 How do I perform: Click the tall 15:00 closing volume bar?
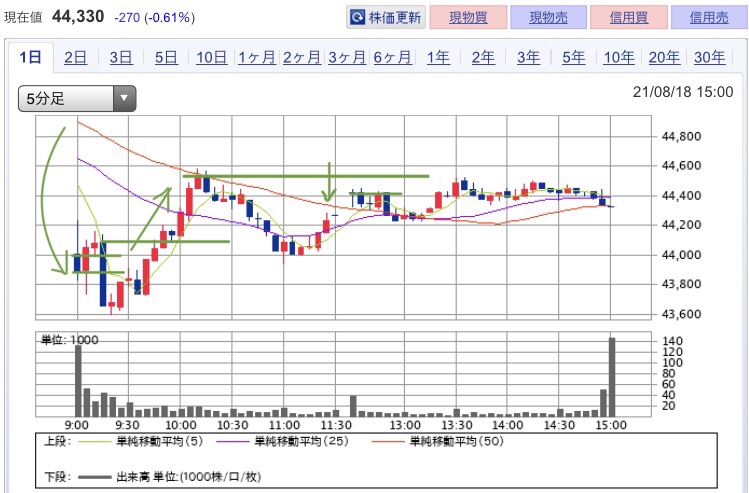(x=612, y=377)
